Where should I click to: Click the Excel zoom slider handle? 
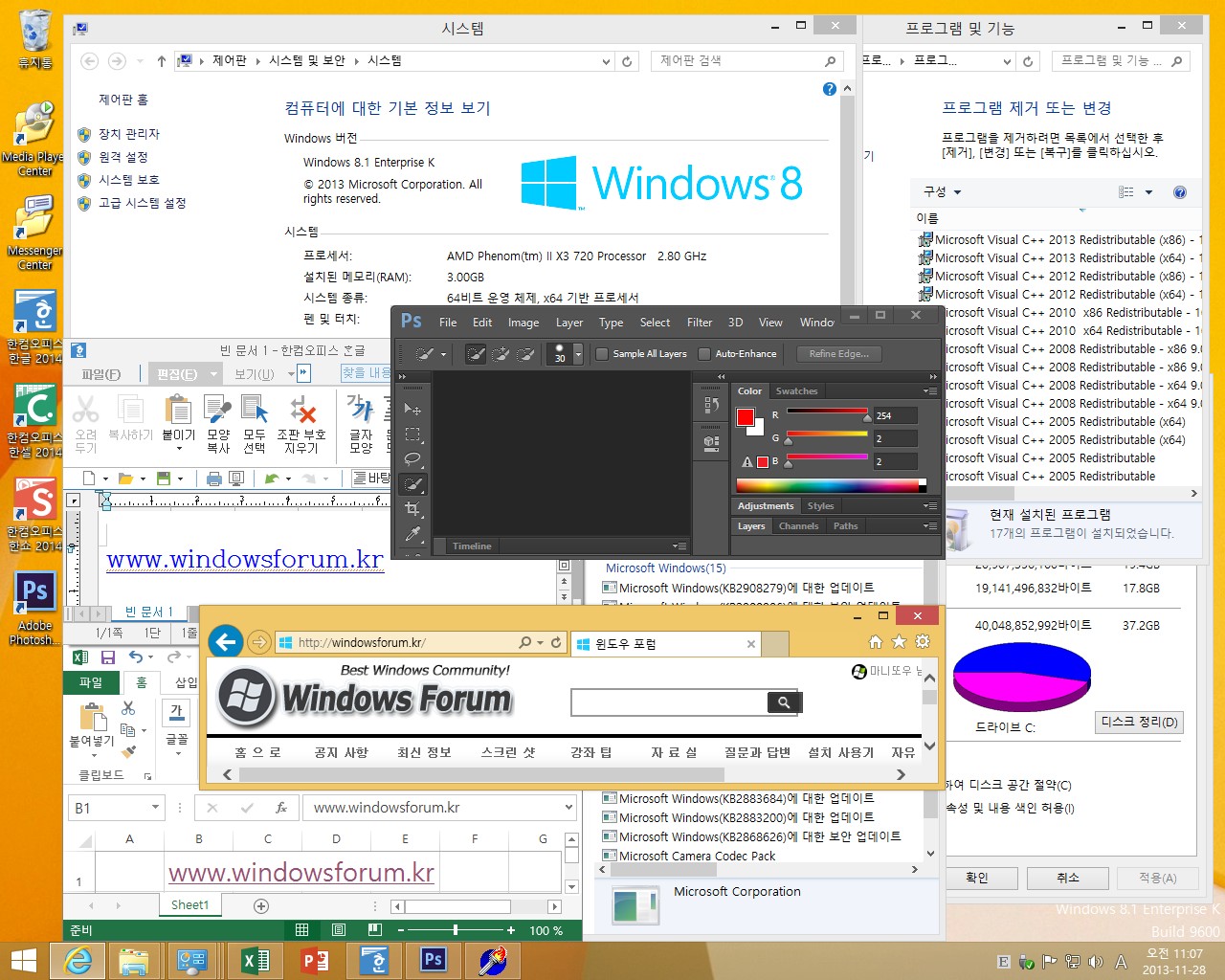click(x=455, y=929)
